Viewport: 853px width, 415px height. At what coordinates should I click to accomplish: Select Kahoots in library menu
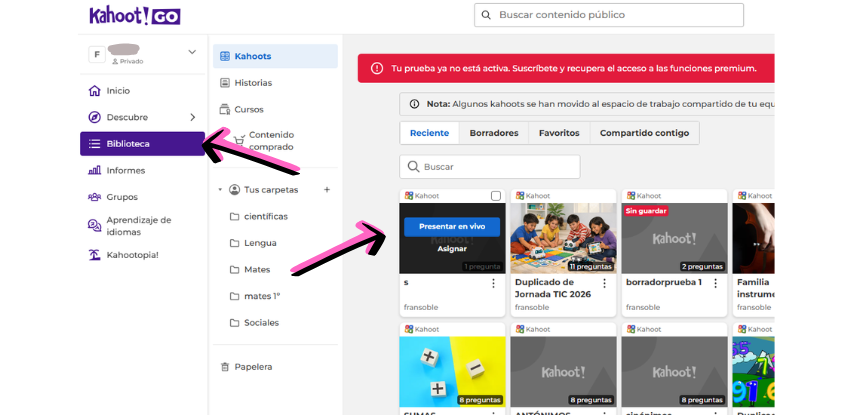pyautogui.click(x=275, y=56)
